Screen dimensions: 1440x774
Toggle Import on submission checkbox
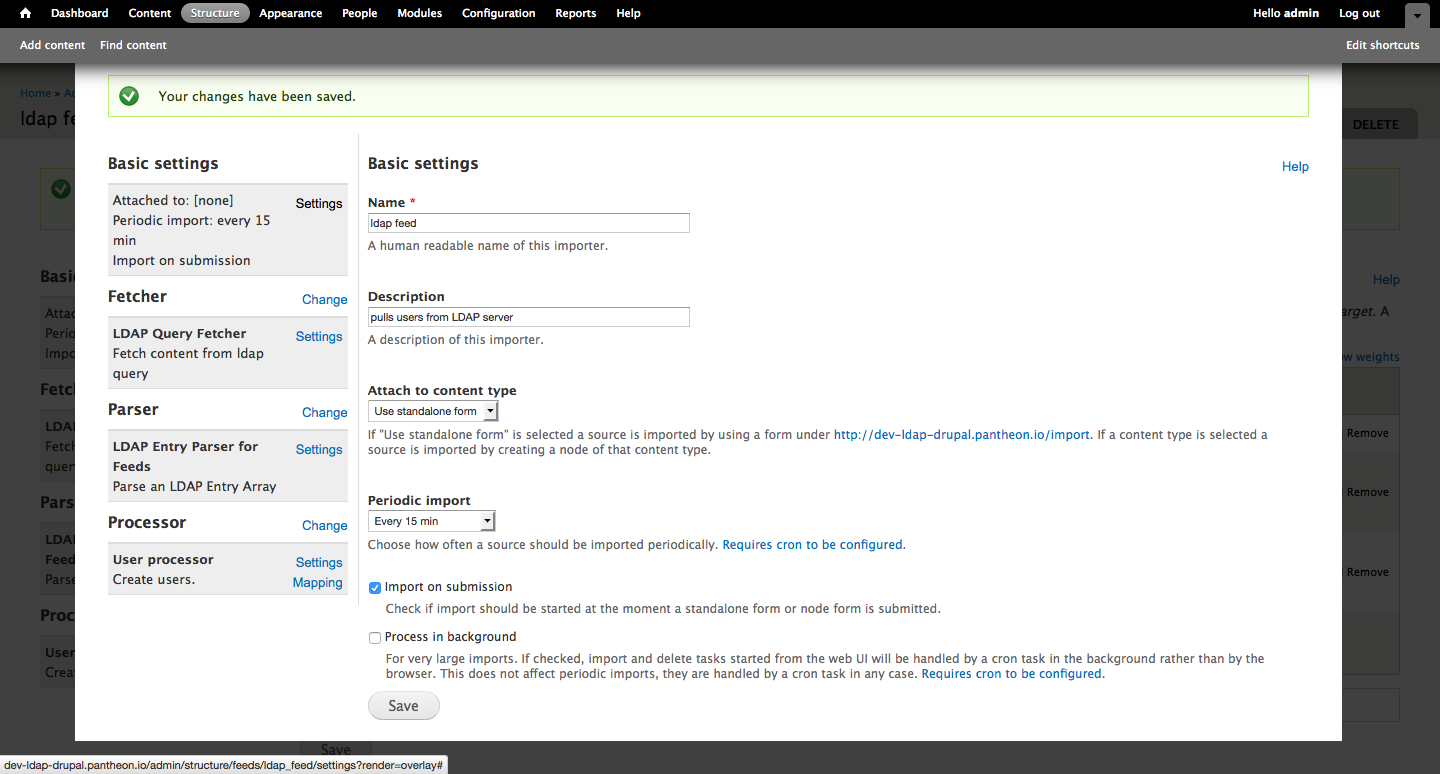375,588
